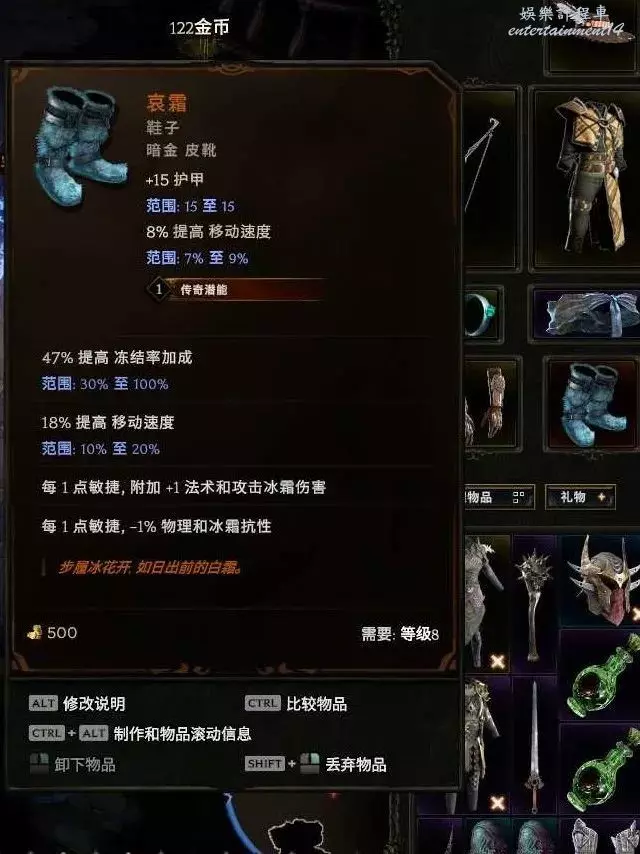Image resolution: width=640 pixels, height=854 pixels.
Task: Select the equipped blue fur boots slot
Action: tap(592, 404)
